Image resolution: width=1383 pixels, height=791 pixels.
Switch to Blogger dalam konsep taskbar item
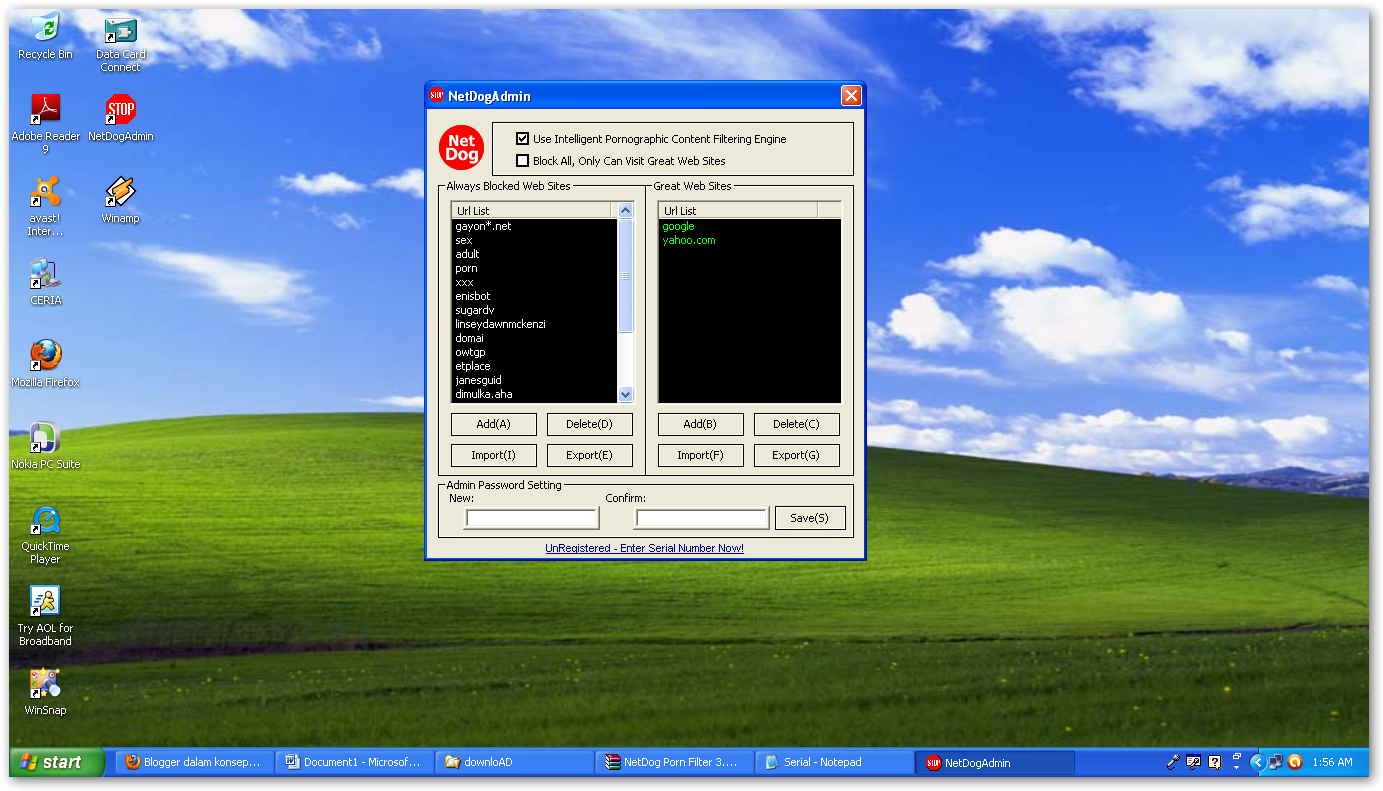pyautogui.click(x=194, y=762)
